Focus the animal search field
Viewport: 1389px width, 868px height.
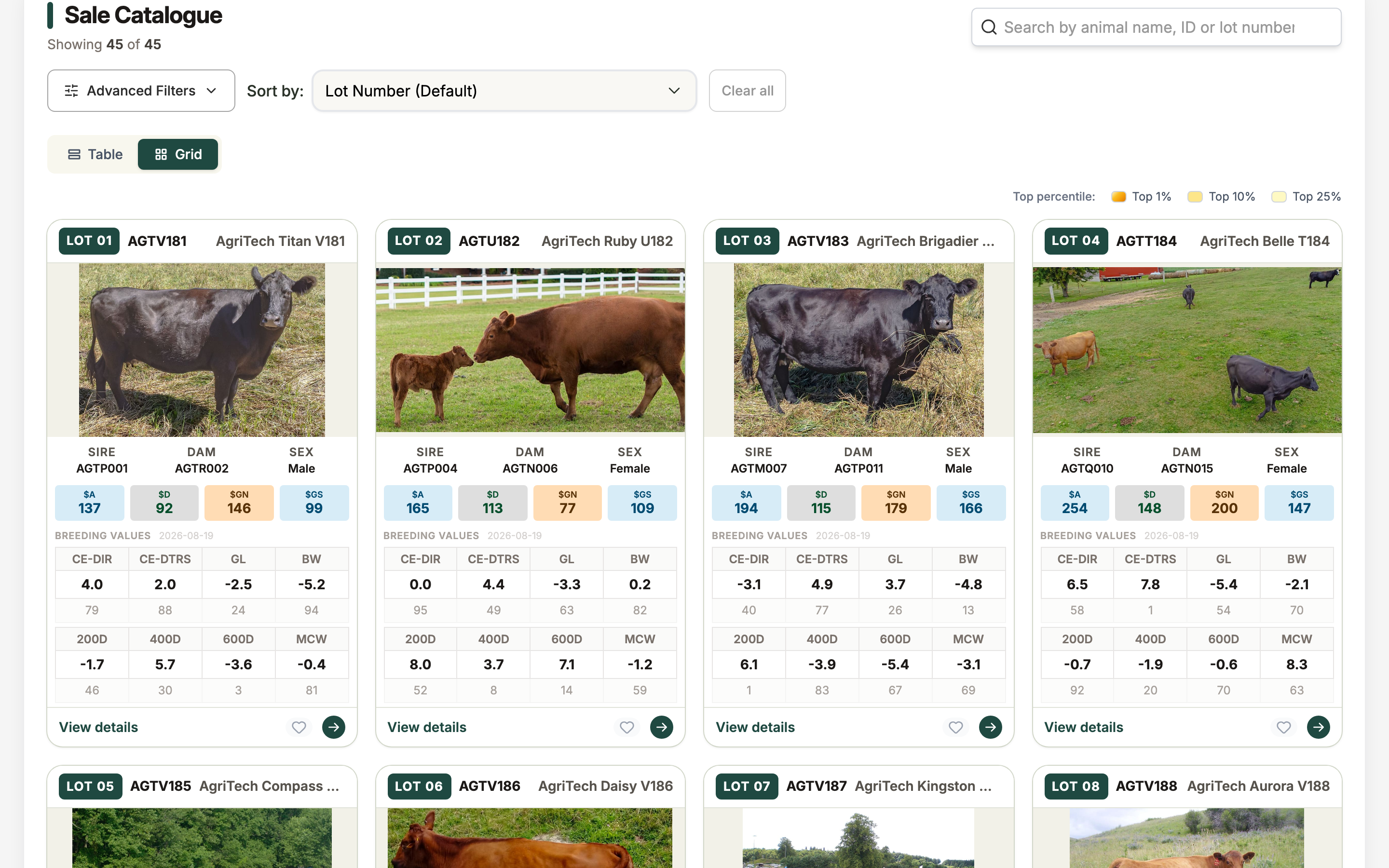(1157, 27)
